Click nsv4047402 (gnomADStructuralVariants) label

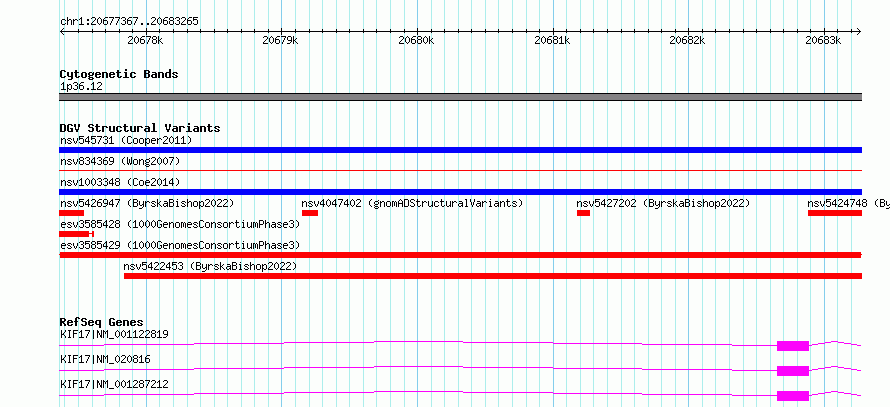tap(412, 203)
